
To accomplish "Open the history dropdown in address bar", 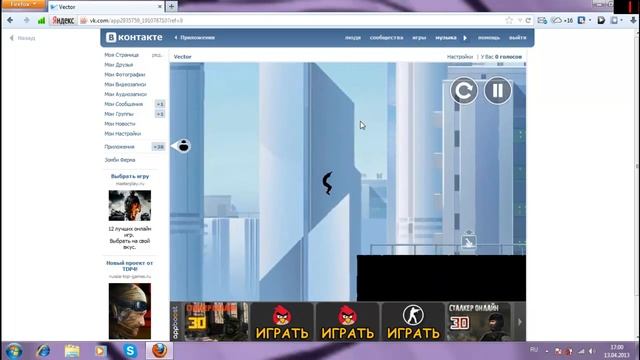I will tap(520, 20).
